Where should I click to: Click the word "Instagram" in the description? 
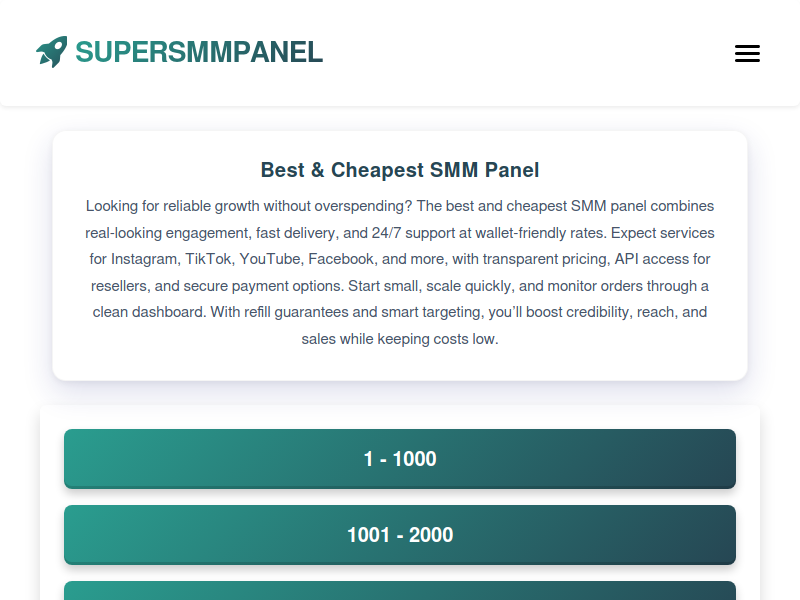144,259
